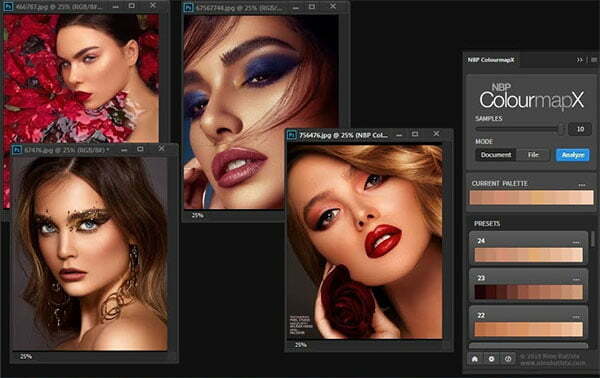This screenshot has width=600, height=378.
Task: Open options menu for preset 23
Action: click(x=576, y=280)
